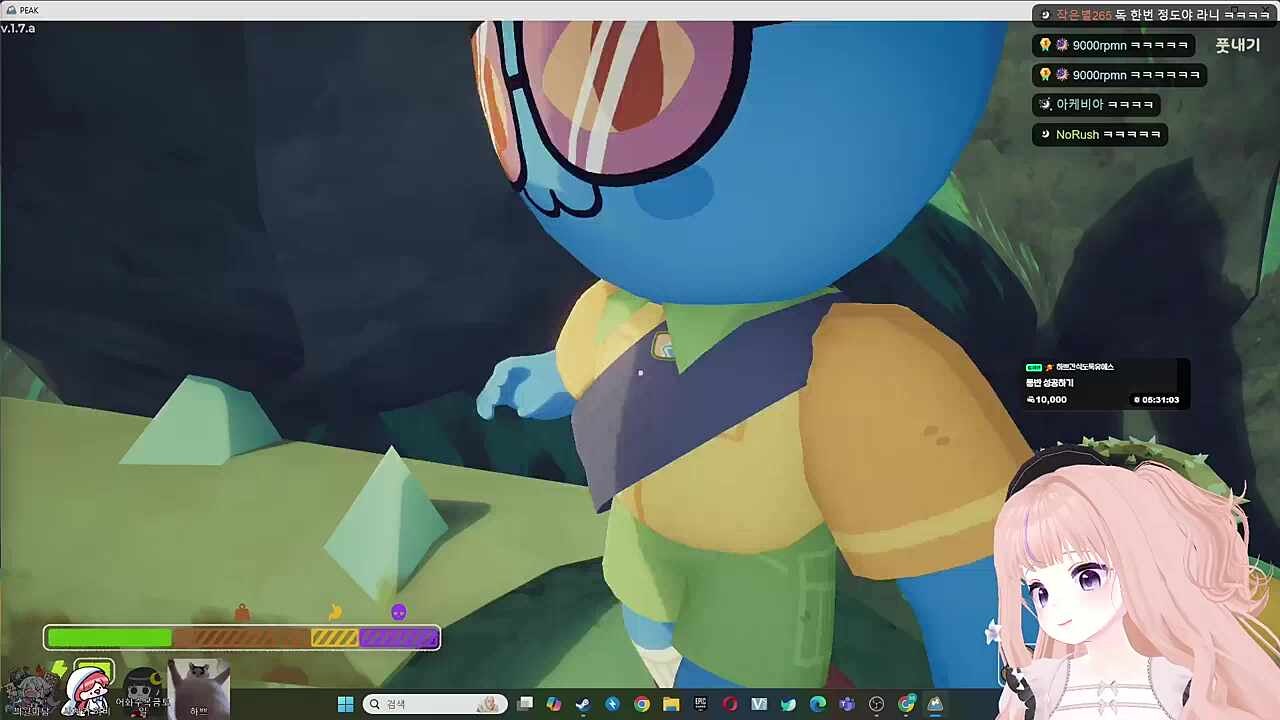Open Microsoft Teams from the taskbar

[847, 704]
